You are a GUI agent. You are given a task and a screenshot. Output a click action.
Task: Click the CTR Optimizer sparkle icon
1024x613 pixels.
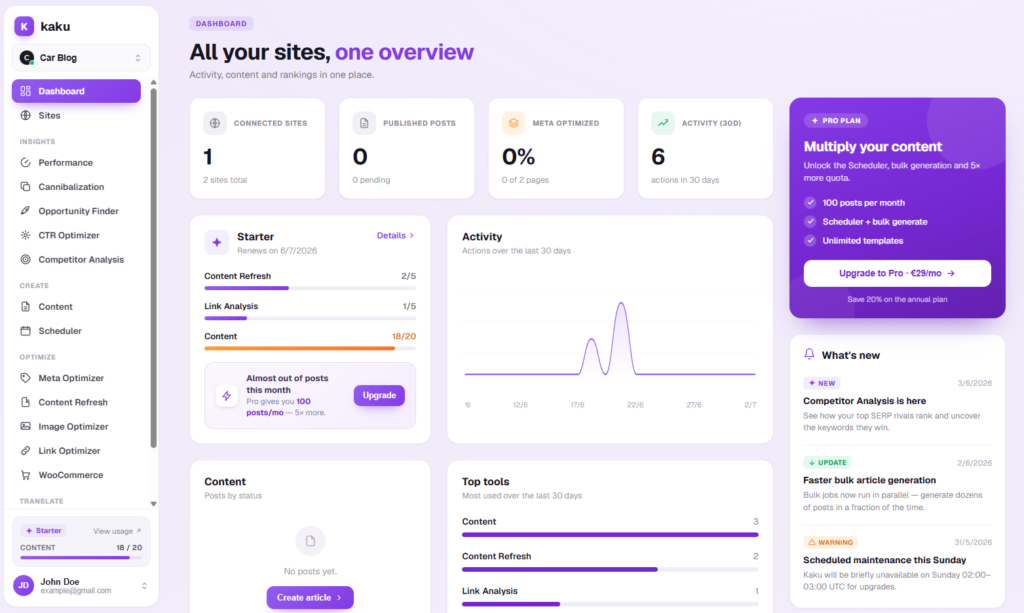coord(25,235)
